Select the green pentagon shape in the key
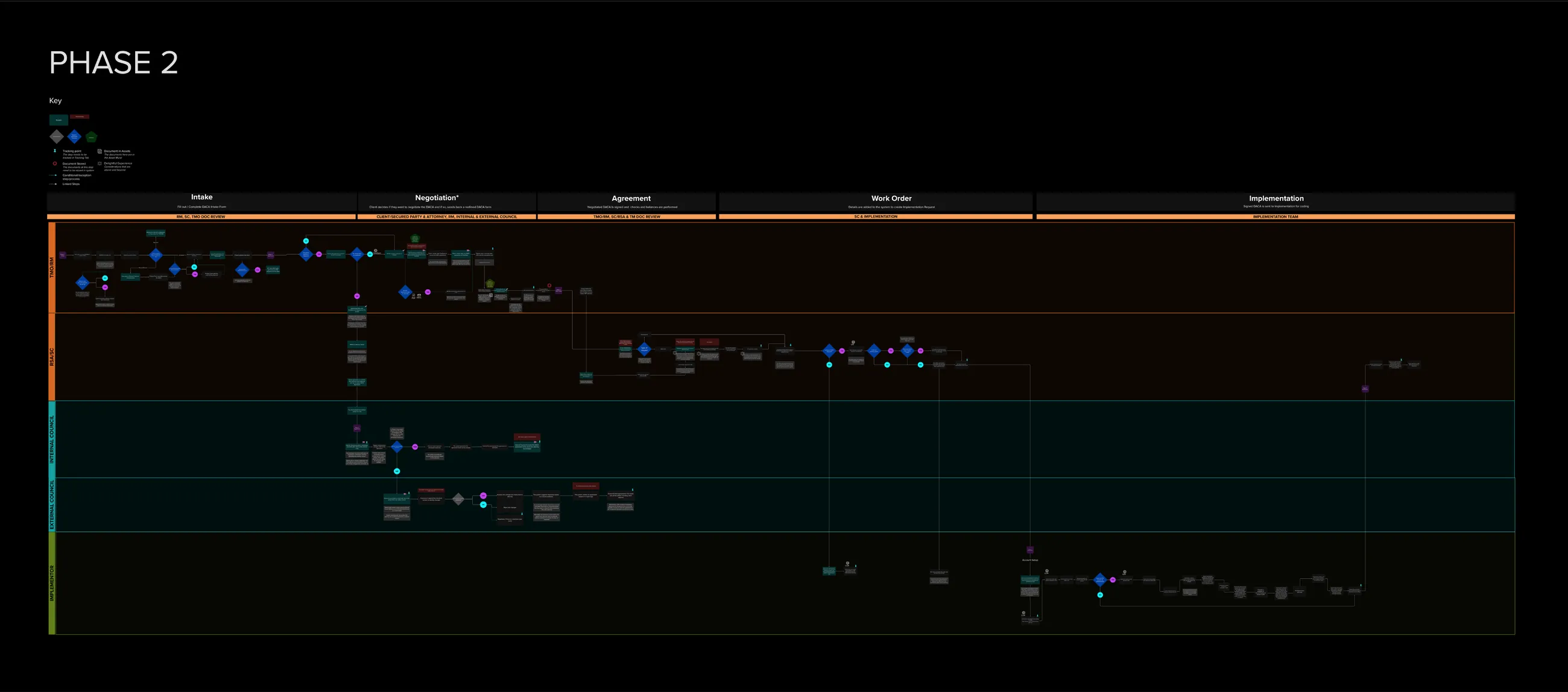1568x692 pixels. 91,137
